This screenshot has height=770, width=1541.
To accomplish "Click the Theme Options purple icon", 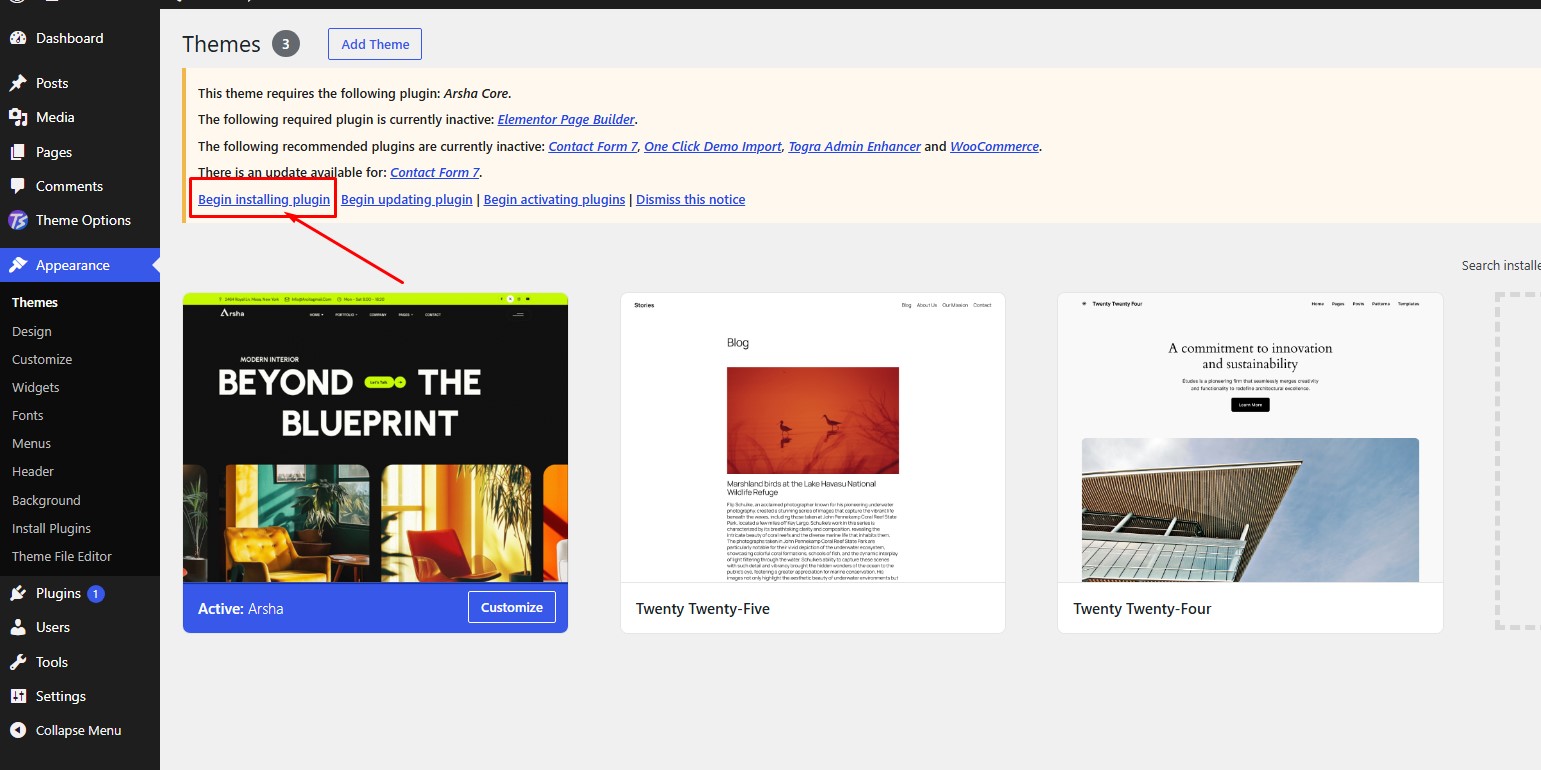I will 18,220.
